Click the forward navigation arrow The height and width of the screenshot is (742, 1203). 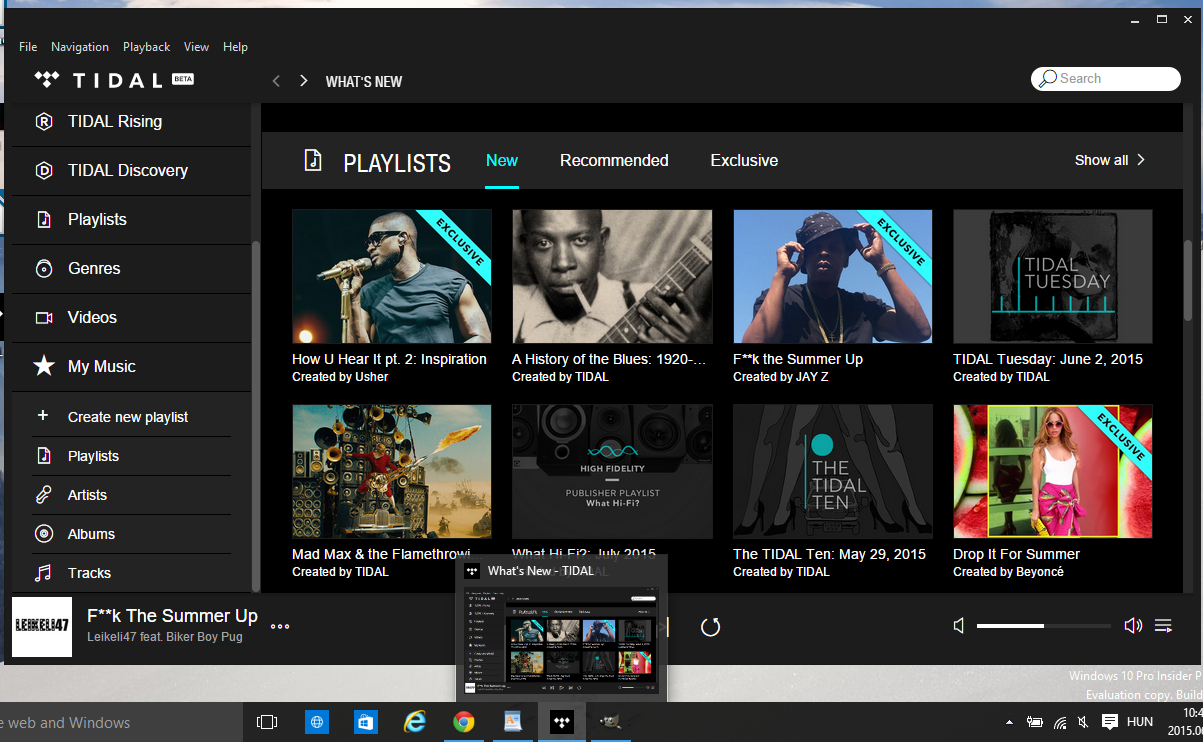[303, 81]
